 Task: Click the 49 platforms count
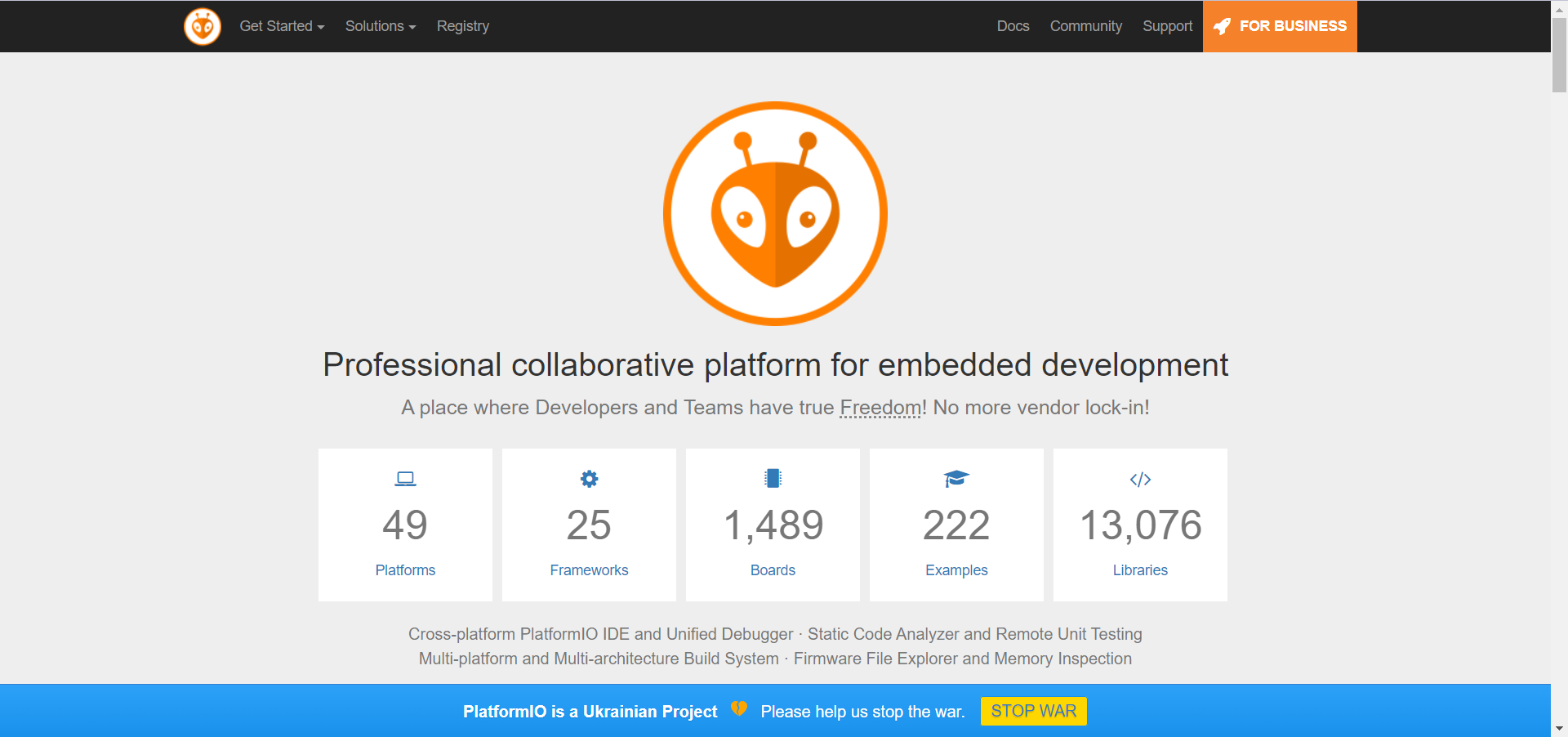pos(405,525)
